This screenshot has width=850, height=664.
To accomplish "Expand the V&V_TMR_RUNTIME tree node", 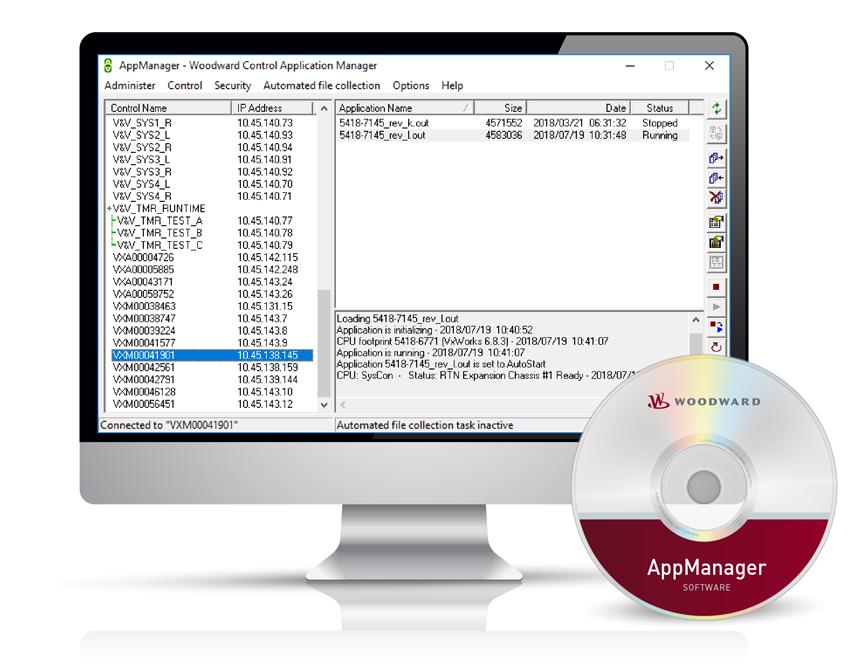I will pyautogui.click(x=109, y=209).
